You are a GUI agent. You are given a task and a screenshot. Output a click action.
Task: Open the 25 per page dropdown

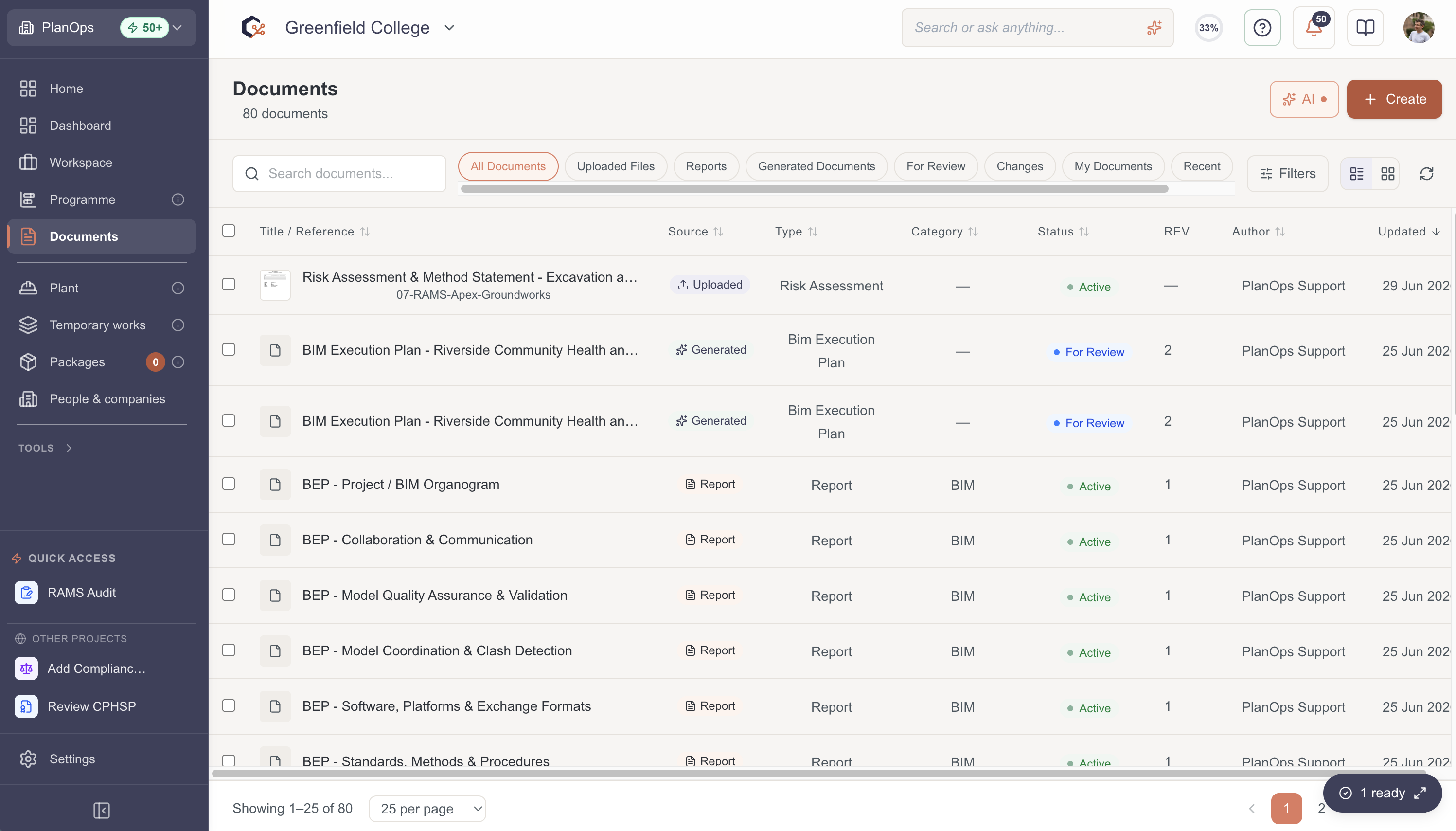pos(427,808)
